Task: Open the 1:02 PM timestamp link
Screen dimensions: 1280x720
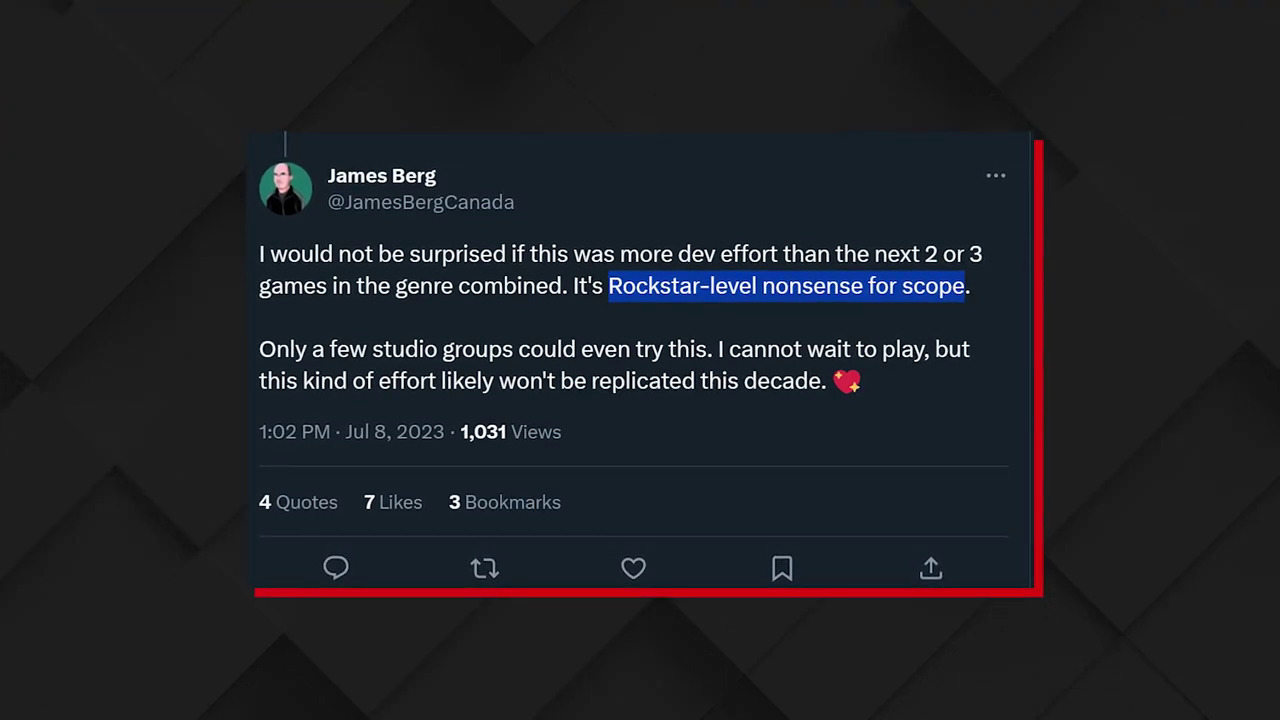Action: (294, 432)
